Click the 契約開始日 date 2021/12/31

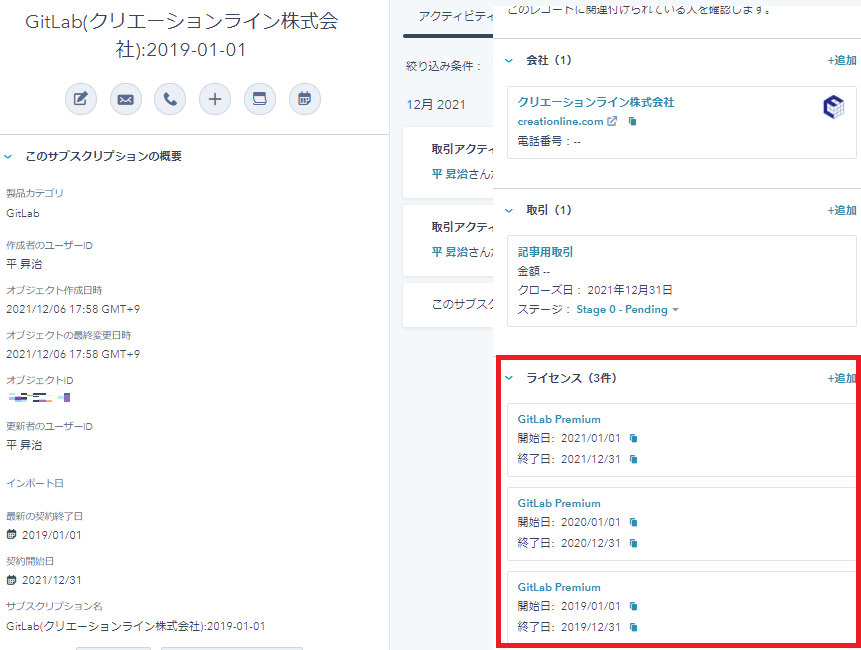click(52, 580)
